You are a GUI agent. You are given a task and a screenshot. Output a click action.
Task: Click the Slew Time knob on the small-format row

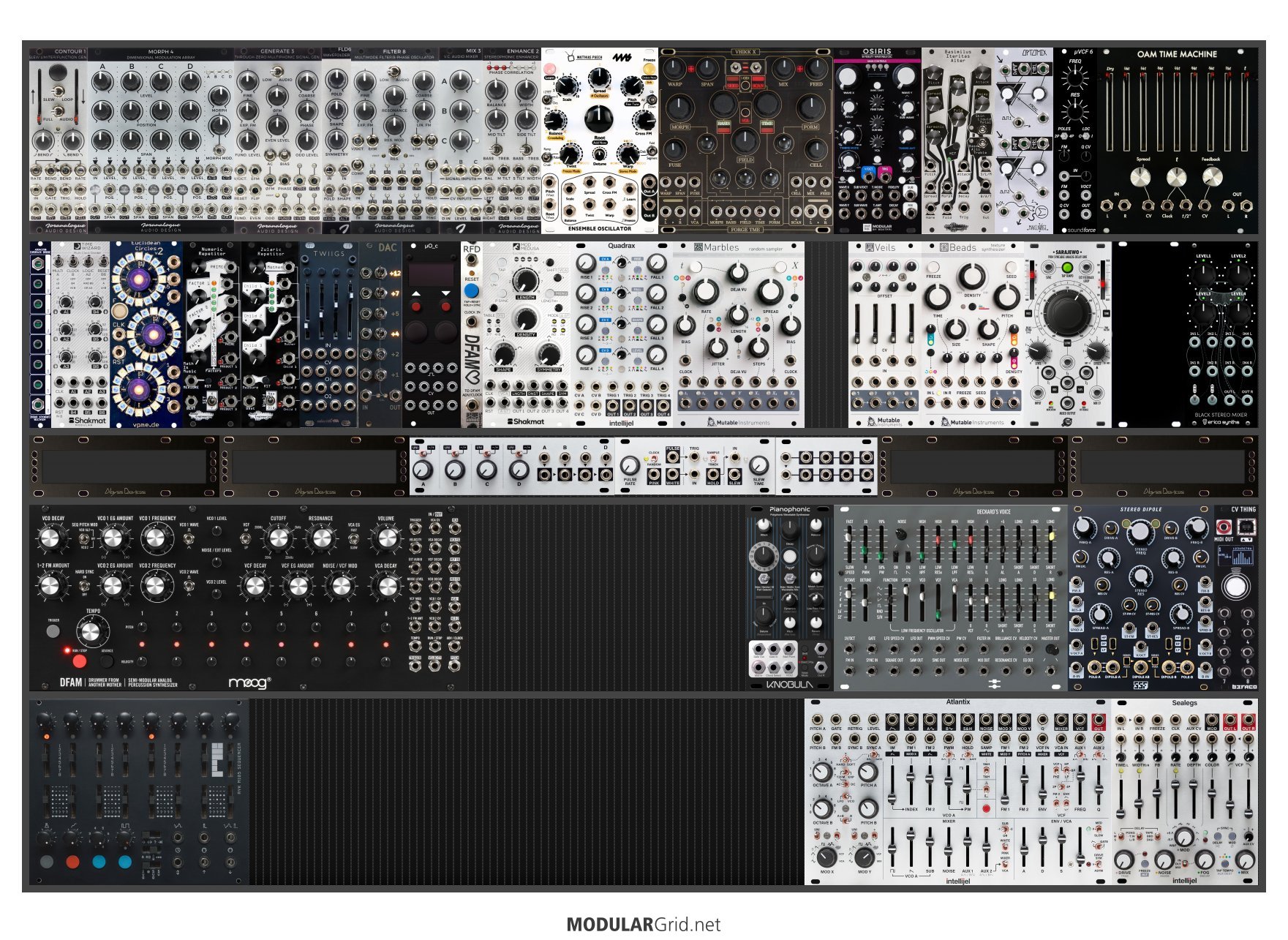758,466
